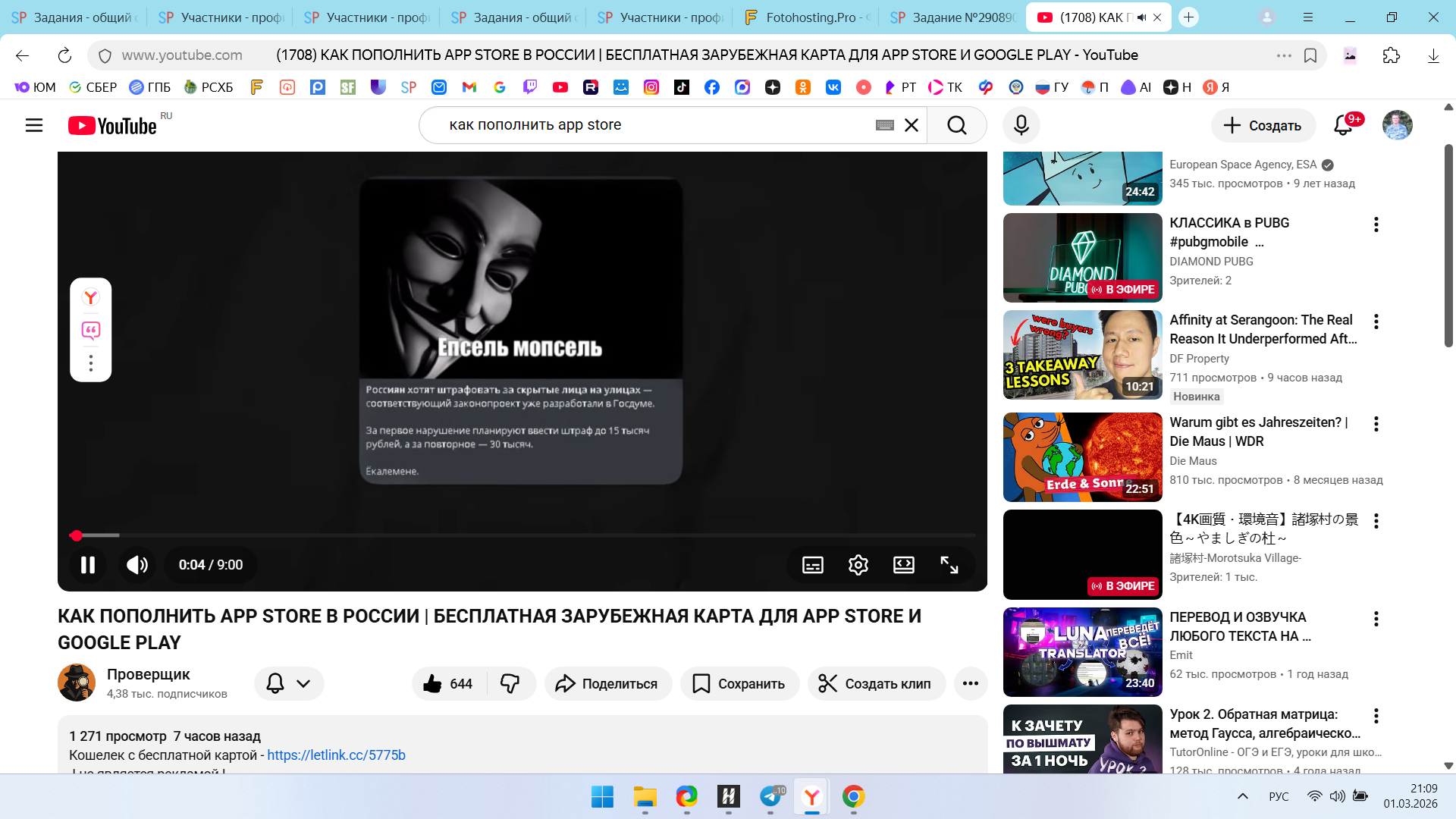Click the dislike thumbs-down icon

coord(510,684)
